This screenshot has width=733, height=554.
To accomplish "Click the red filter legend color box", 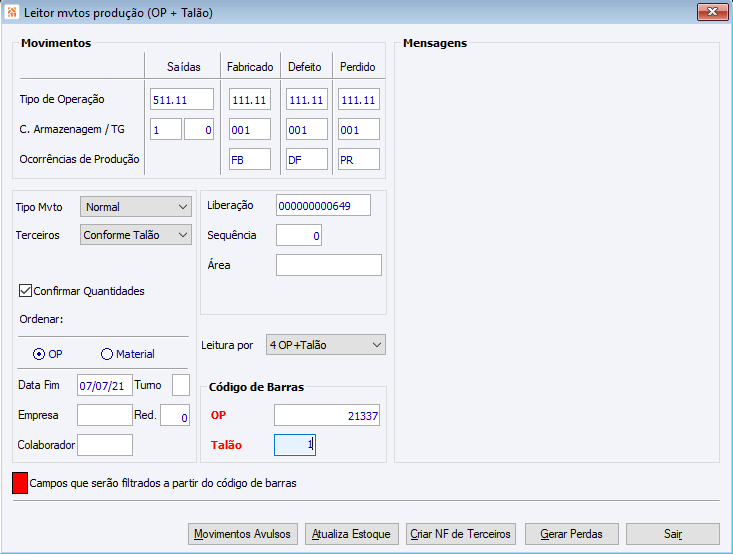I will pyautogui.click(x=19, y=483).
